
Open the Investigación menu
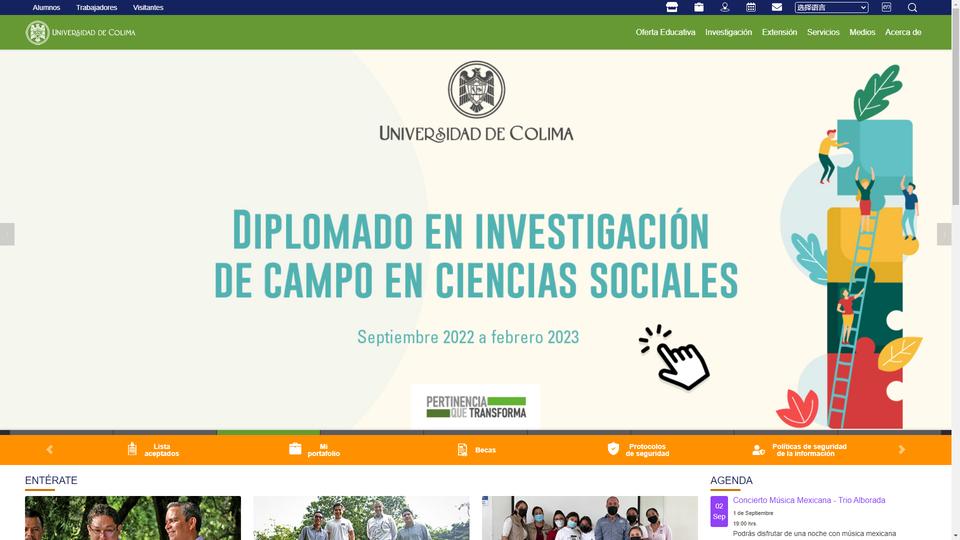(x=729, y=32)
